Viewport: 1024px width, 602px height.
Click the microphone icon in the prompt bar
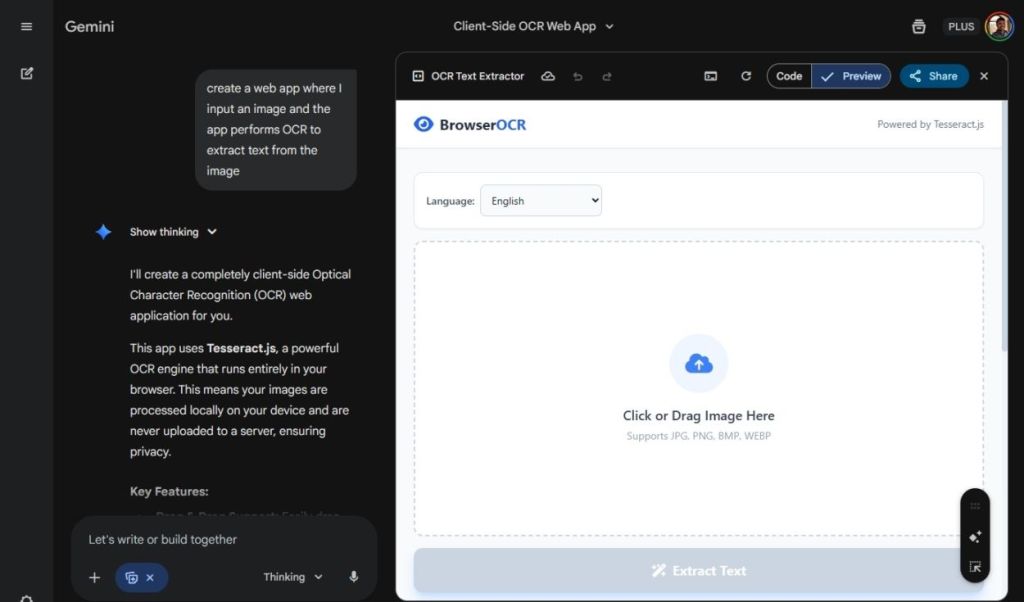[x=353, y=577]
